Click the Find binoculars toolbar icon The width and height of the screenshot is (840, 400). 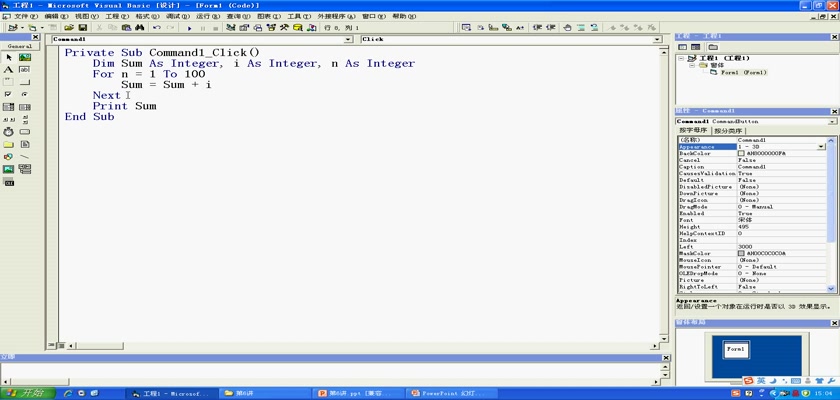[140, 28]
